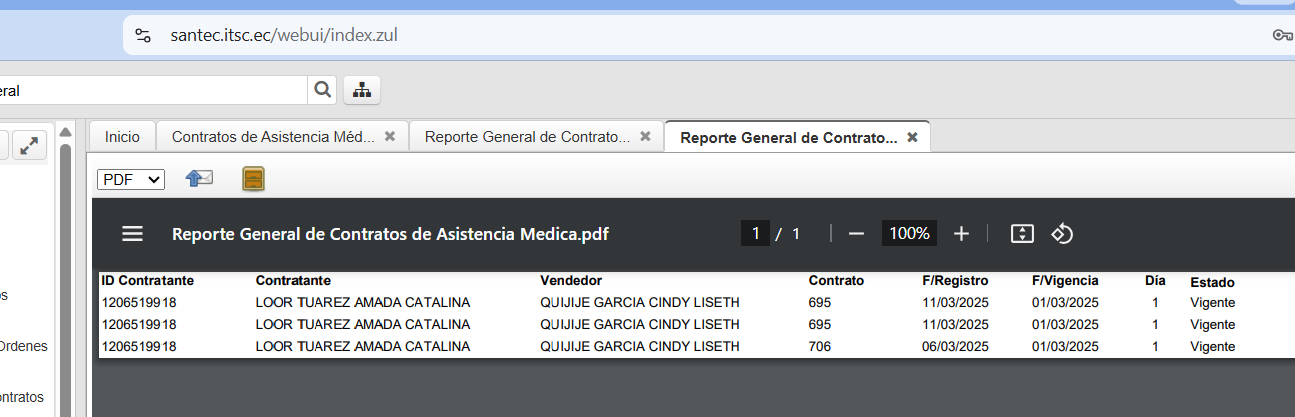Viewport: 1295px width, 417px height.
Task: Click the saved password key icon
Action: [1282, 35]
